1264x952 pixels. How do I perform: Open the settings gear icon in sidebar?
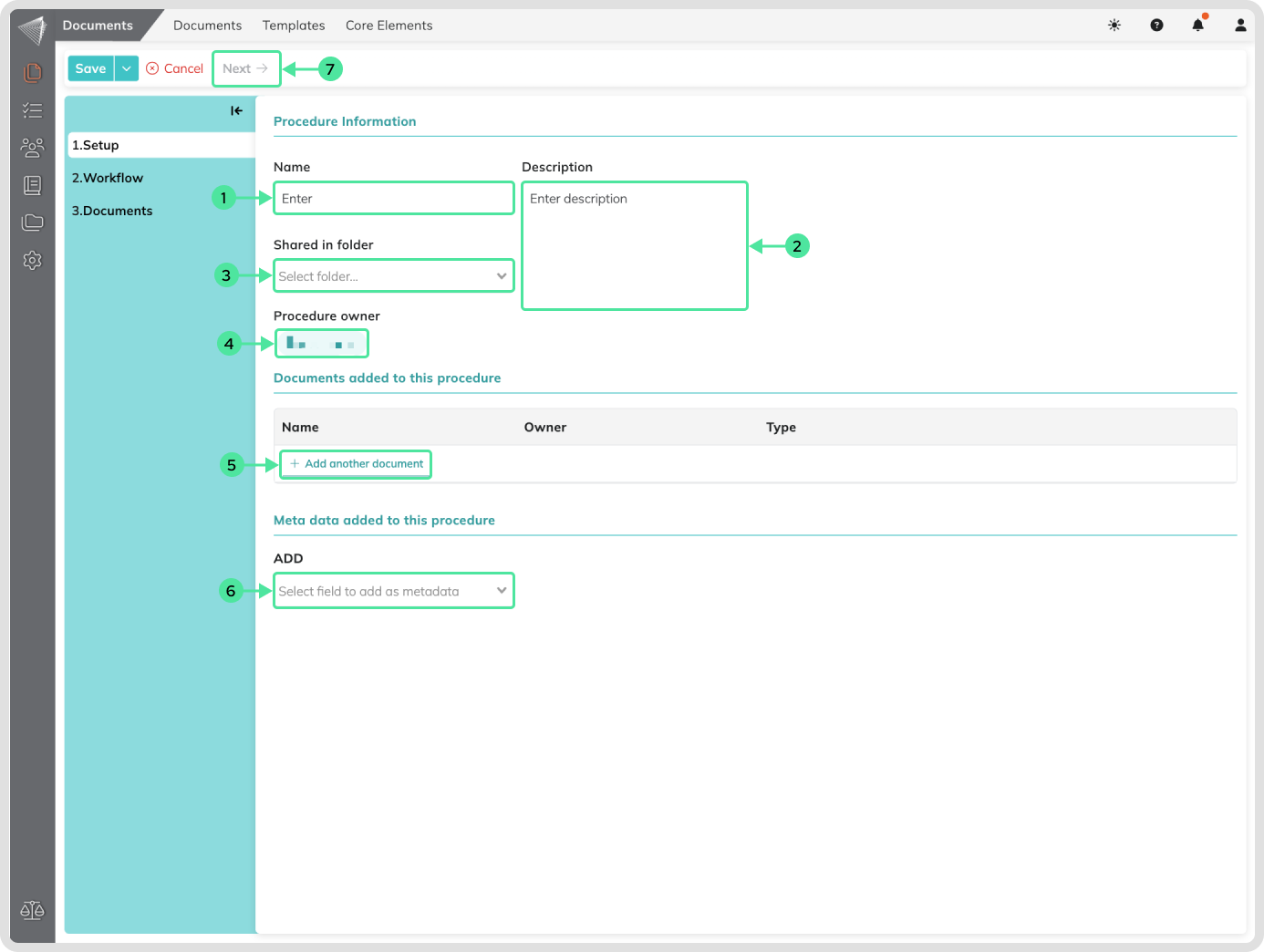click(33, 261)
